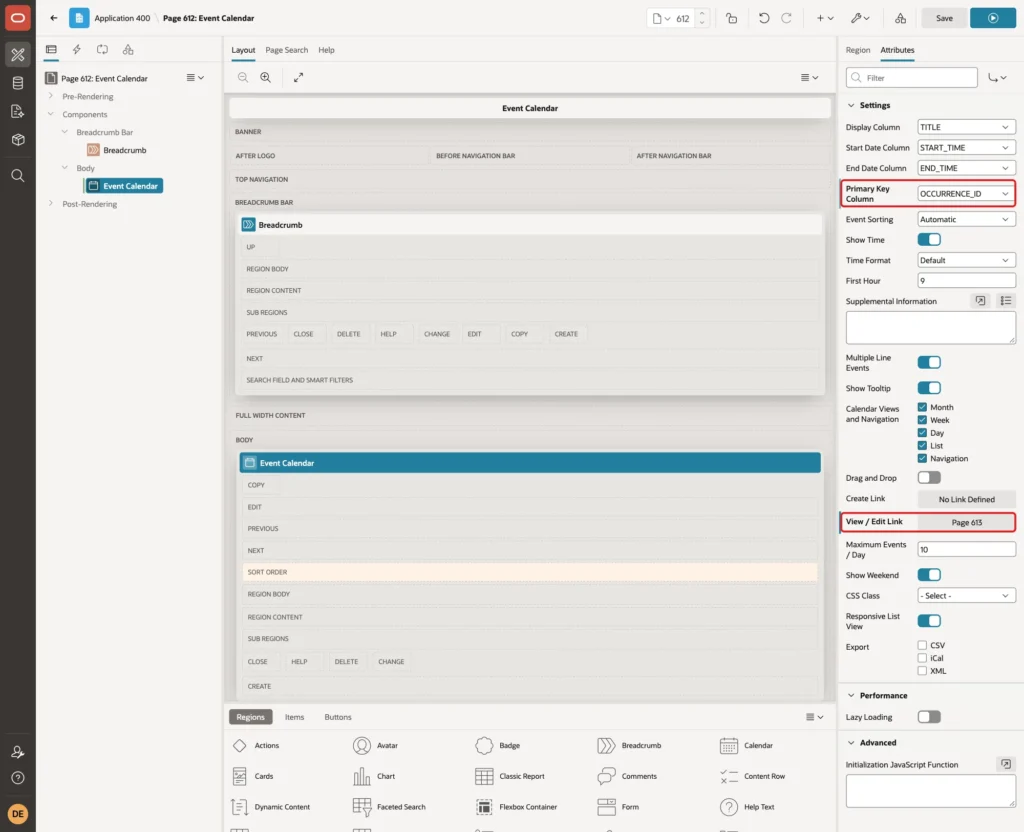Open Shared Components from top toolbar
The height and width of the screenshot is (832, 1024).
click(901, 18)
